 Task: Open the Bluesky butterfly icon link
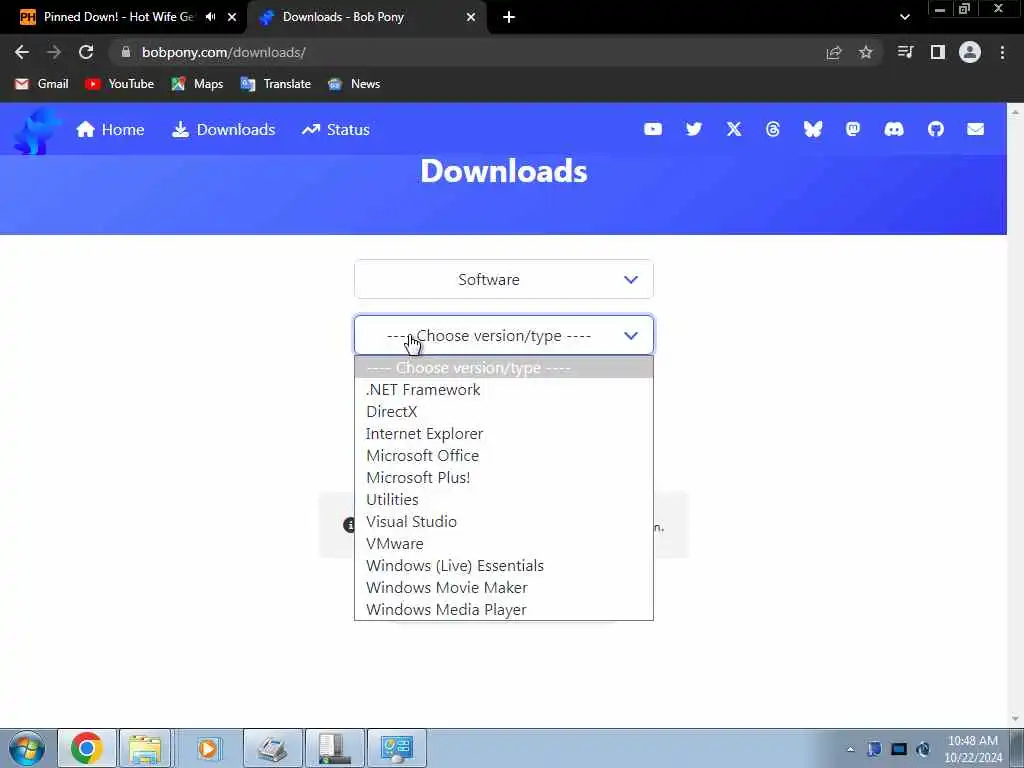point(812,129)
